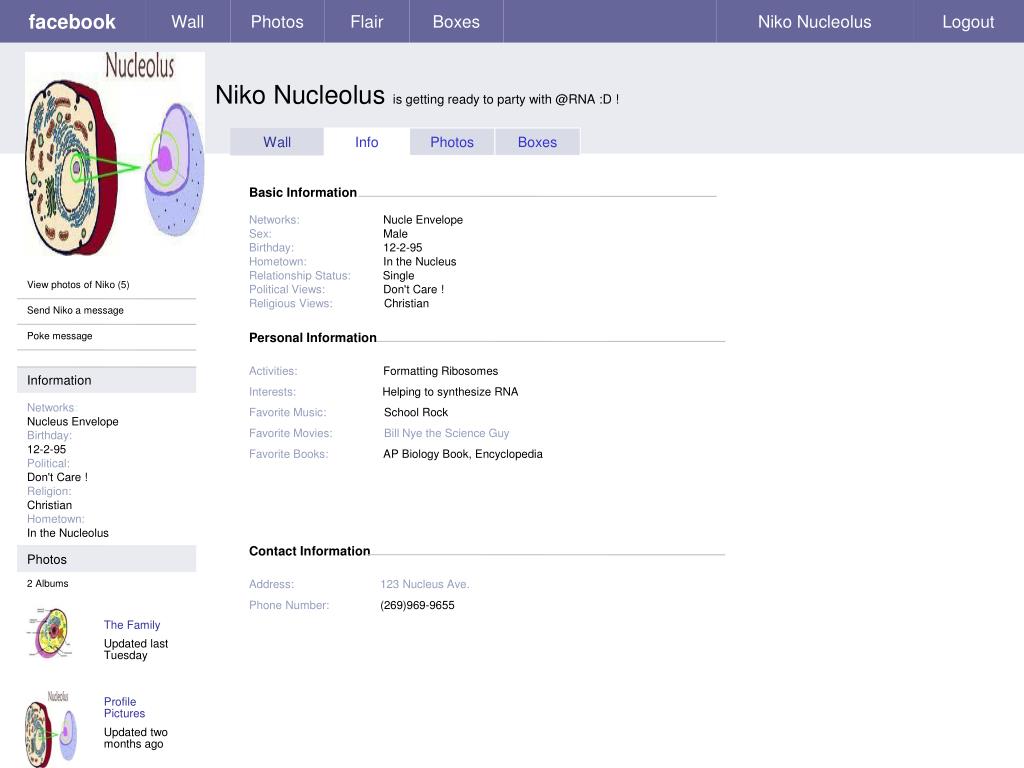Click the facebook logo

point(72,22)
